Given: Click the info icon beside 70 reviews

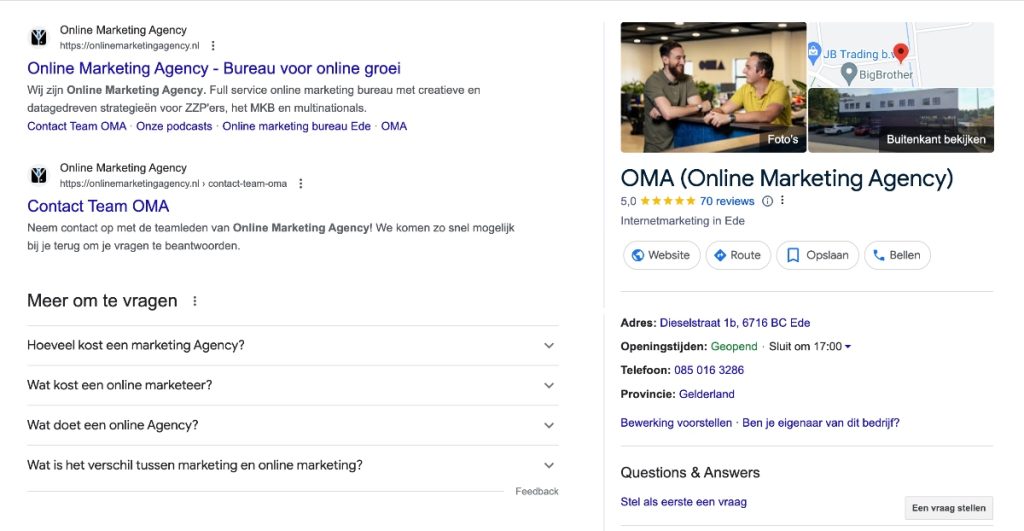Looking at the screenshot, I should tap(767, 201).
